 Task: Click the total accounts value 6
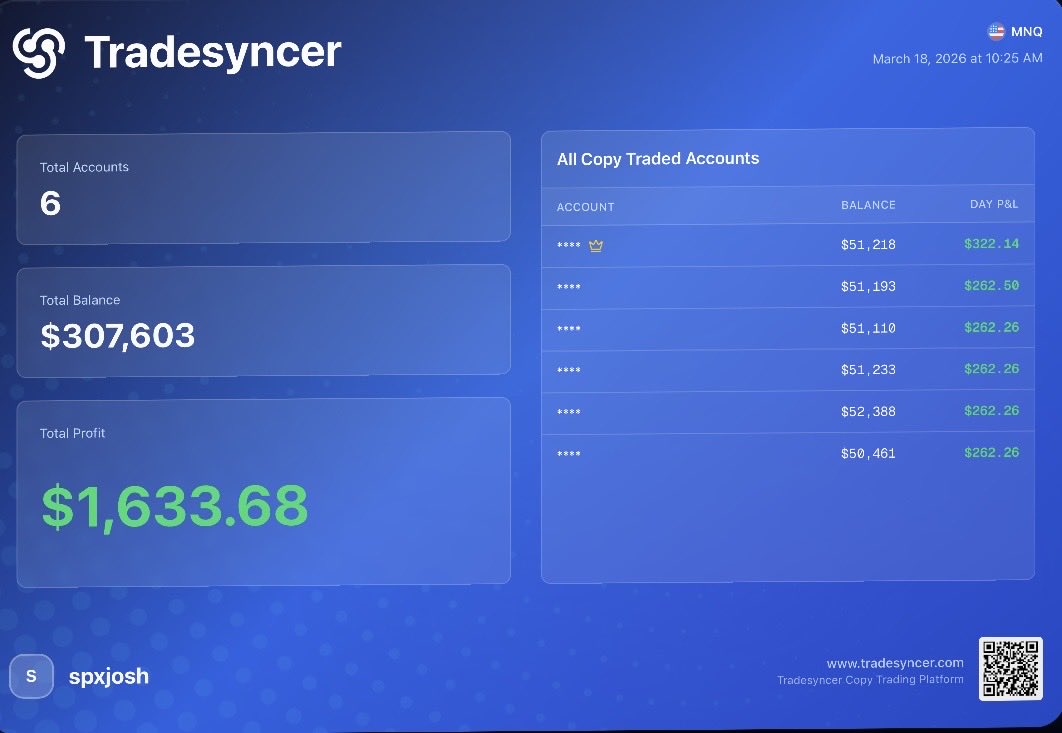pos(50,203)
